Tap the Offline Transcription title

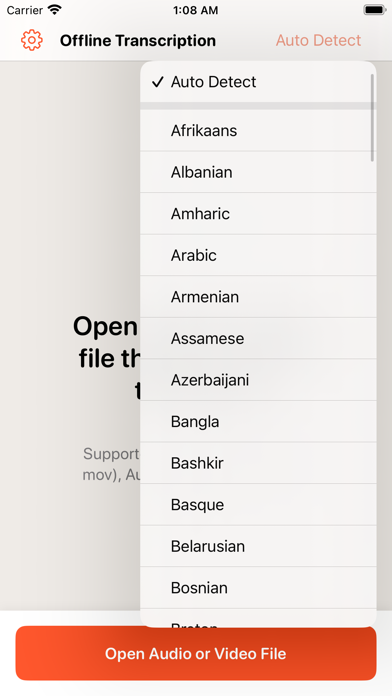tap(138, 40)
